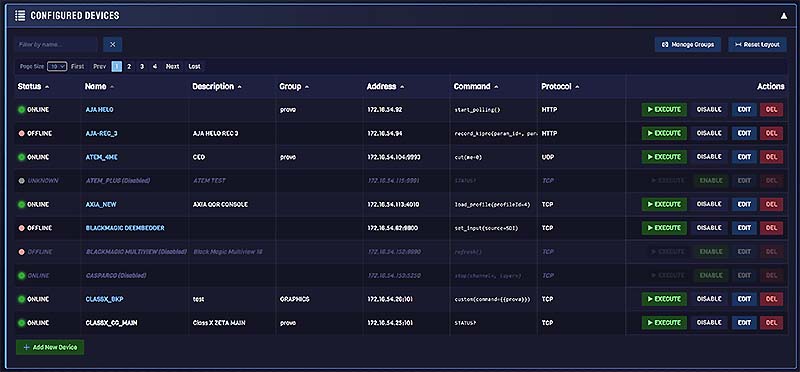Click the Filter by name field
Viewport: 800px width, 372px height.
[56, 44]
